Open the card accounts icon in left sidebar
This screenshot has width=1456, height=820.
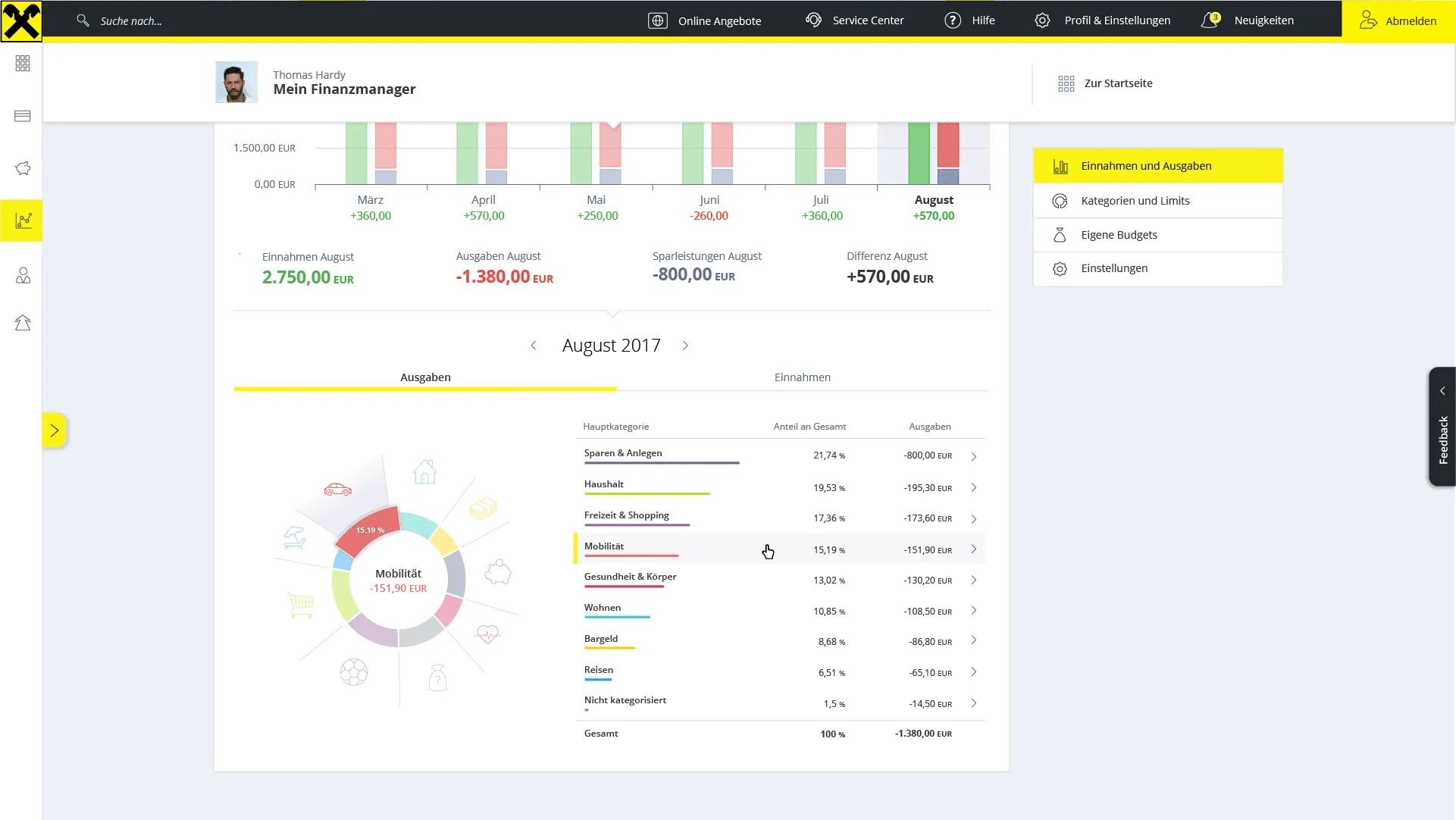(x=23, y=116)
